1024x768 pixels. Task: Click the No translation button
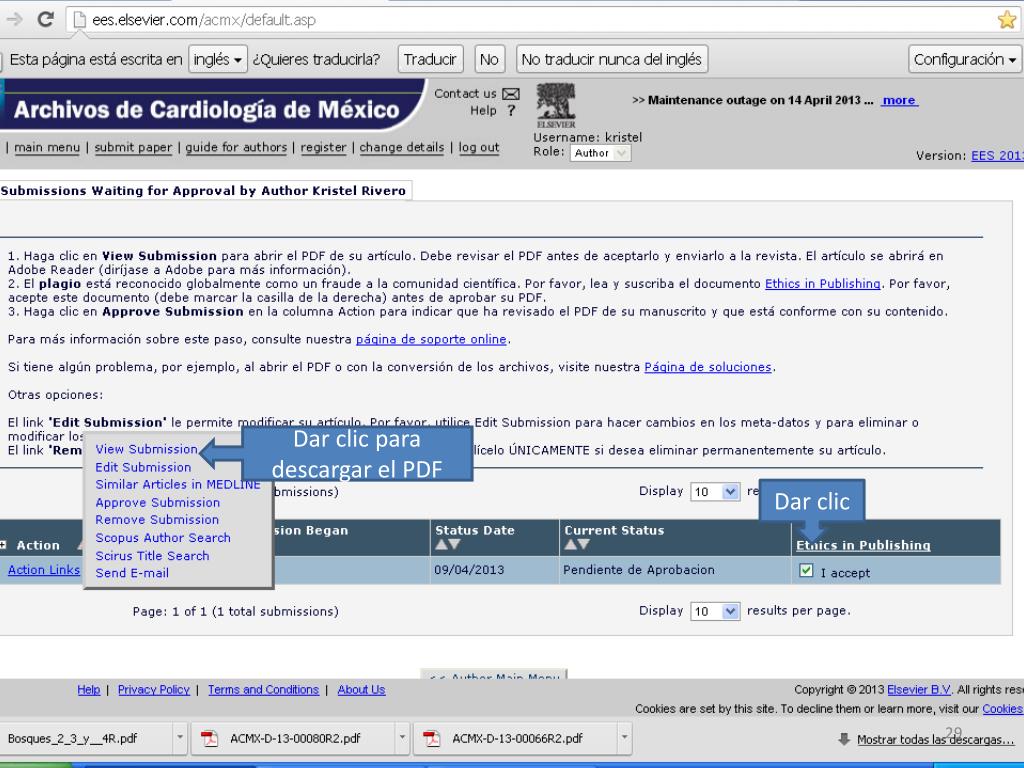point(489,59)
